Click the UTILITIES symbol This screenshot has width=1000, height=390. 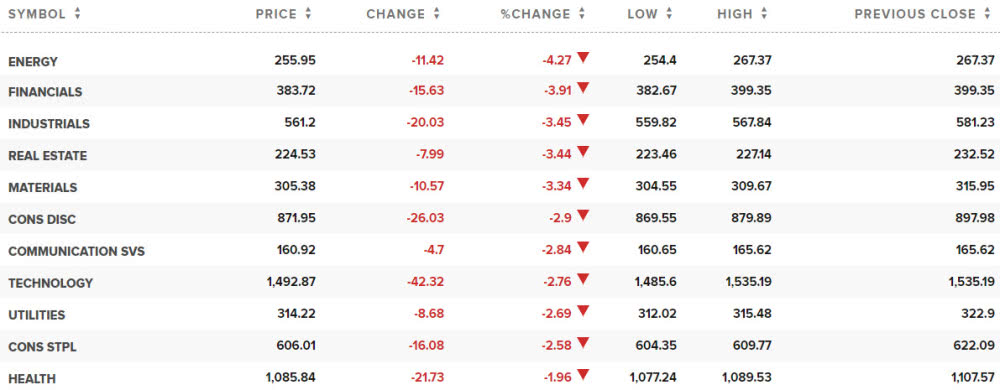pyautogui.click(x=37, y=315)
